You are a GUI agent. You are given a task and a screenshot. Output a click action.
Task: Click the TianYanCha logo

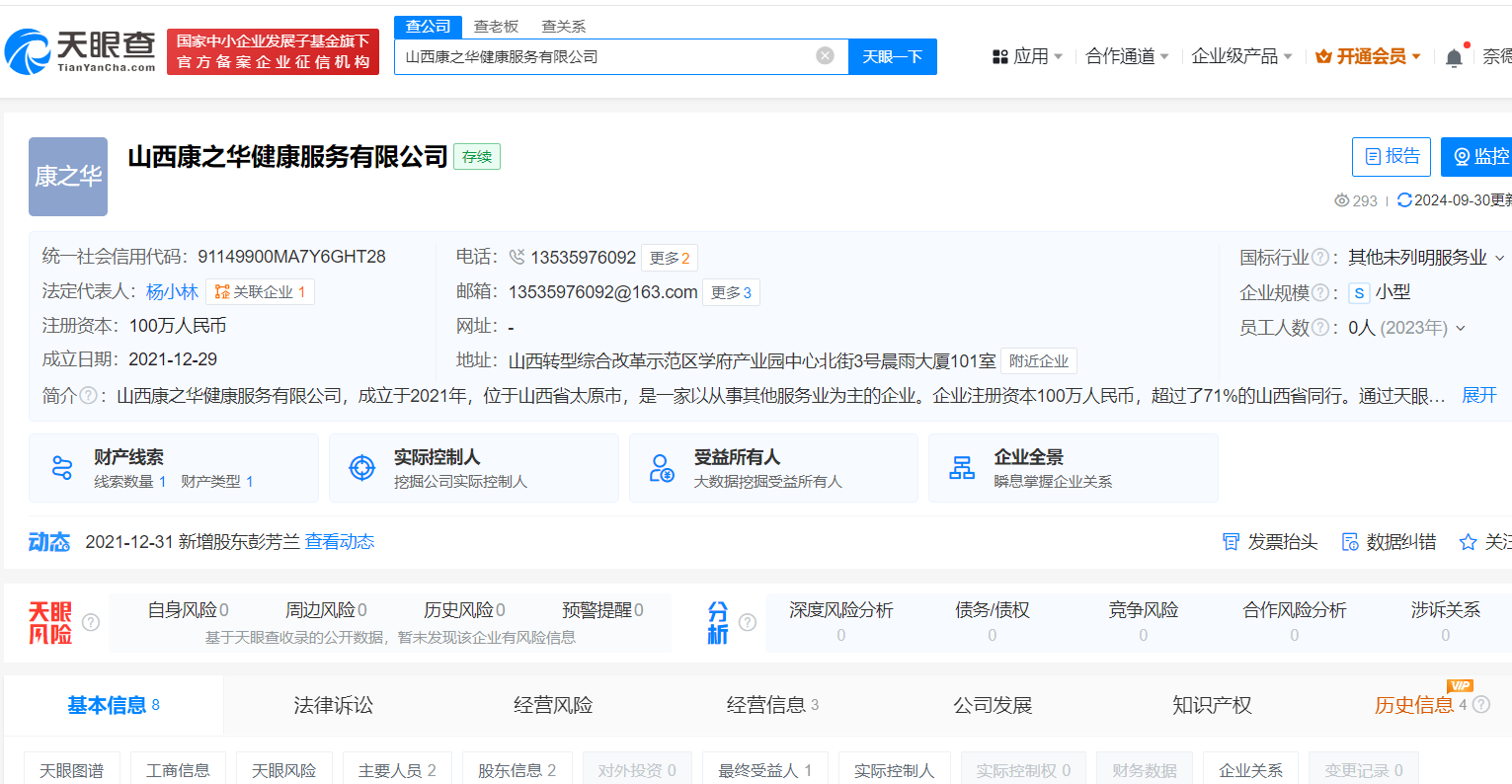coord(81,50)
